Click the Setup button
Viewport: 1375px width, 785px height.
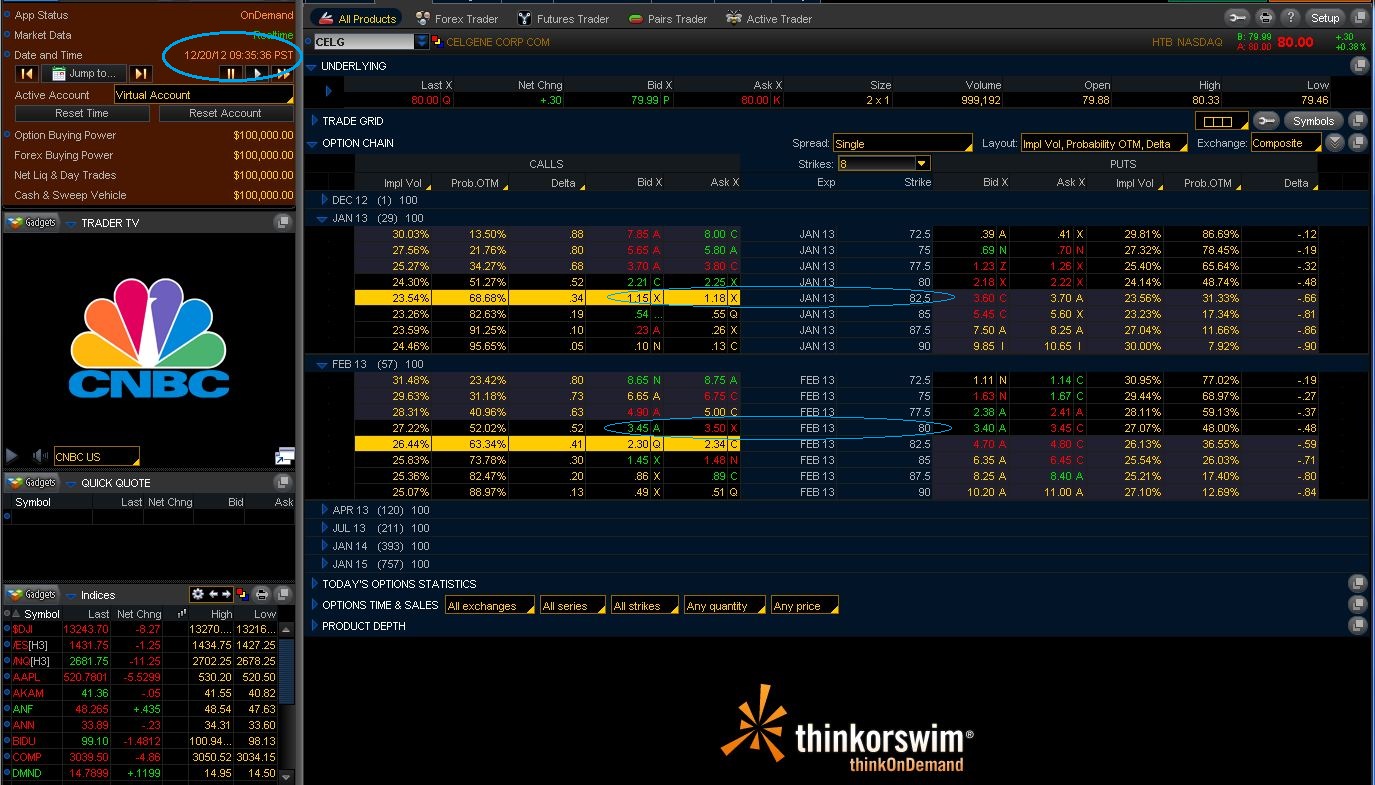pyautogui.click(x=1325, y=18)
